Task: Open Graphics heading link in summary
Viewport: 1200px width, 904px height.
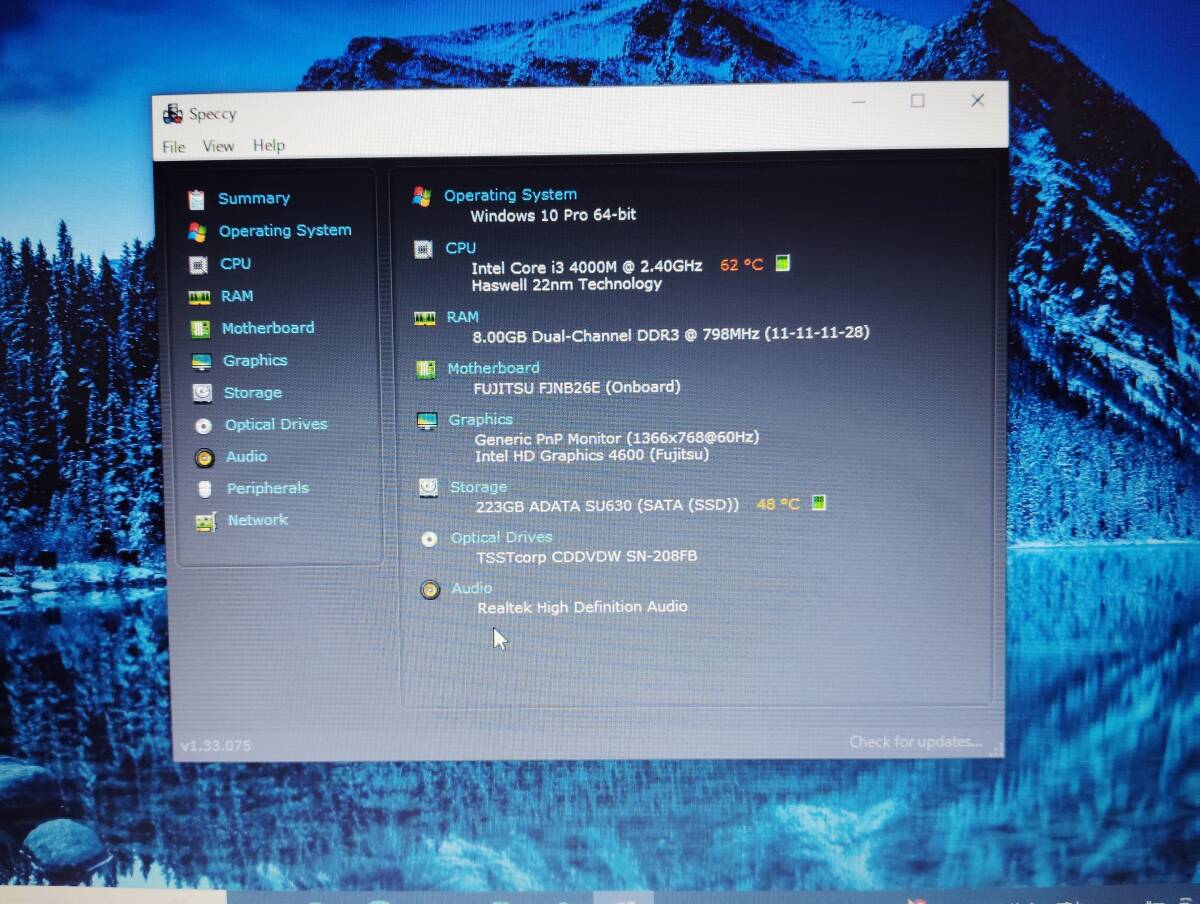Action: [480, 420]
